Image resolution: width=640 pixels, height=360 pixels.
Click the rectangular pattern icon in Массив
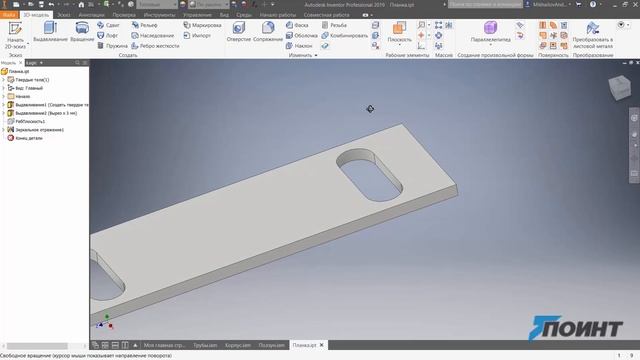tap(438, 25)
